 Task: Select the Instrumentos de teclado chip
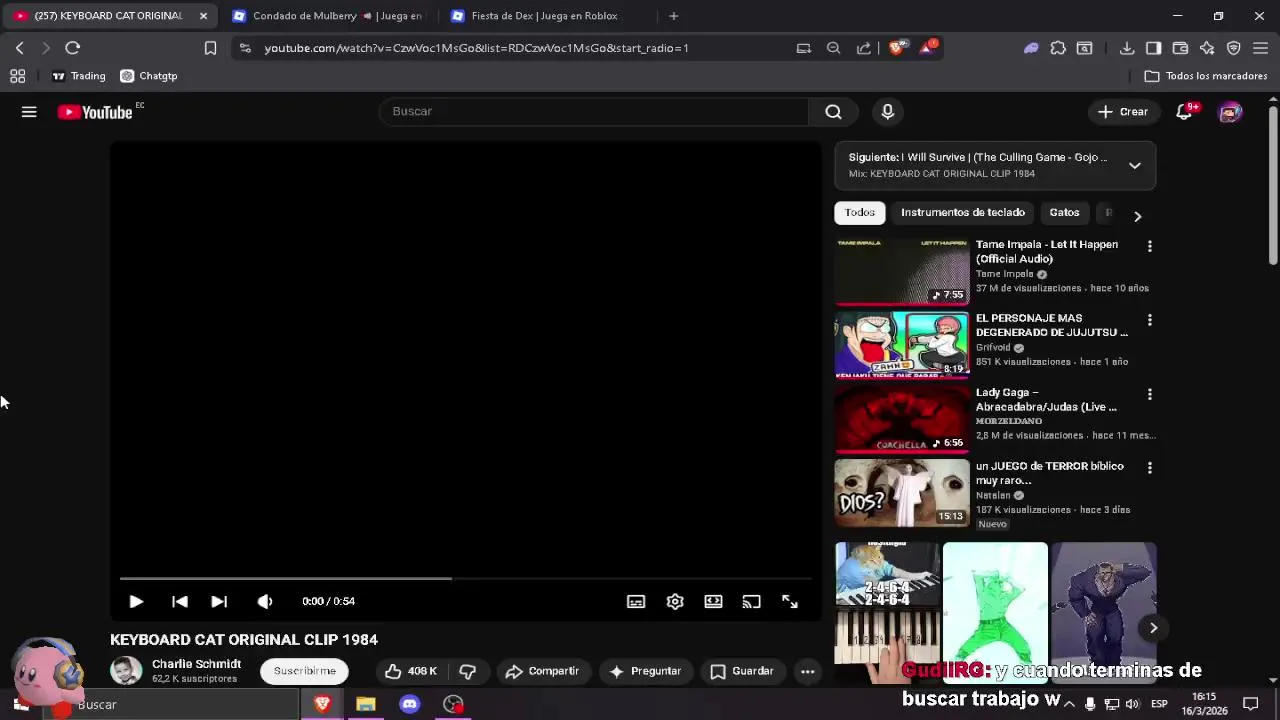[963, 212]
